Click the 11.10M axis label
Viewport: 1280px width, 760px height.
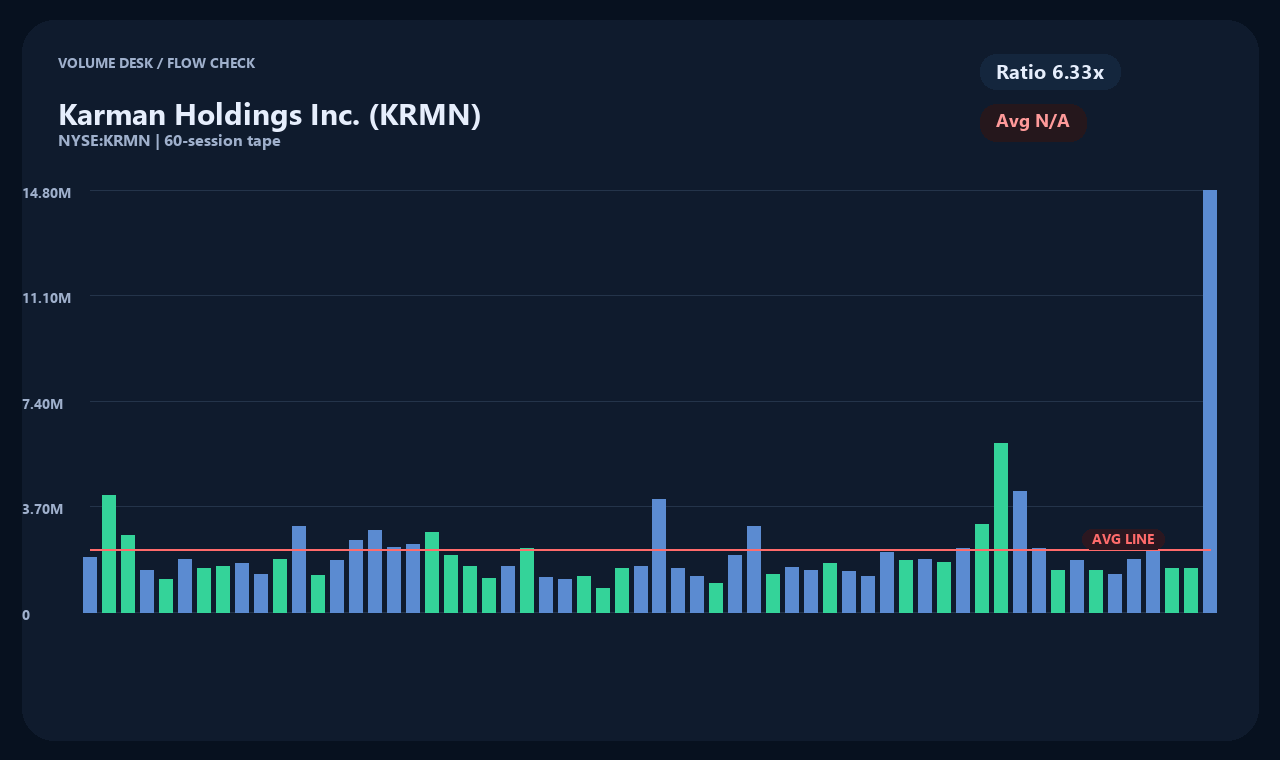(x=47, y=298)
